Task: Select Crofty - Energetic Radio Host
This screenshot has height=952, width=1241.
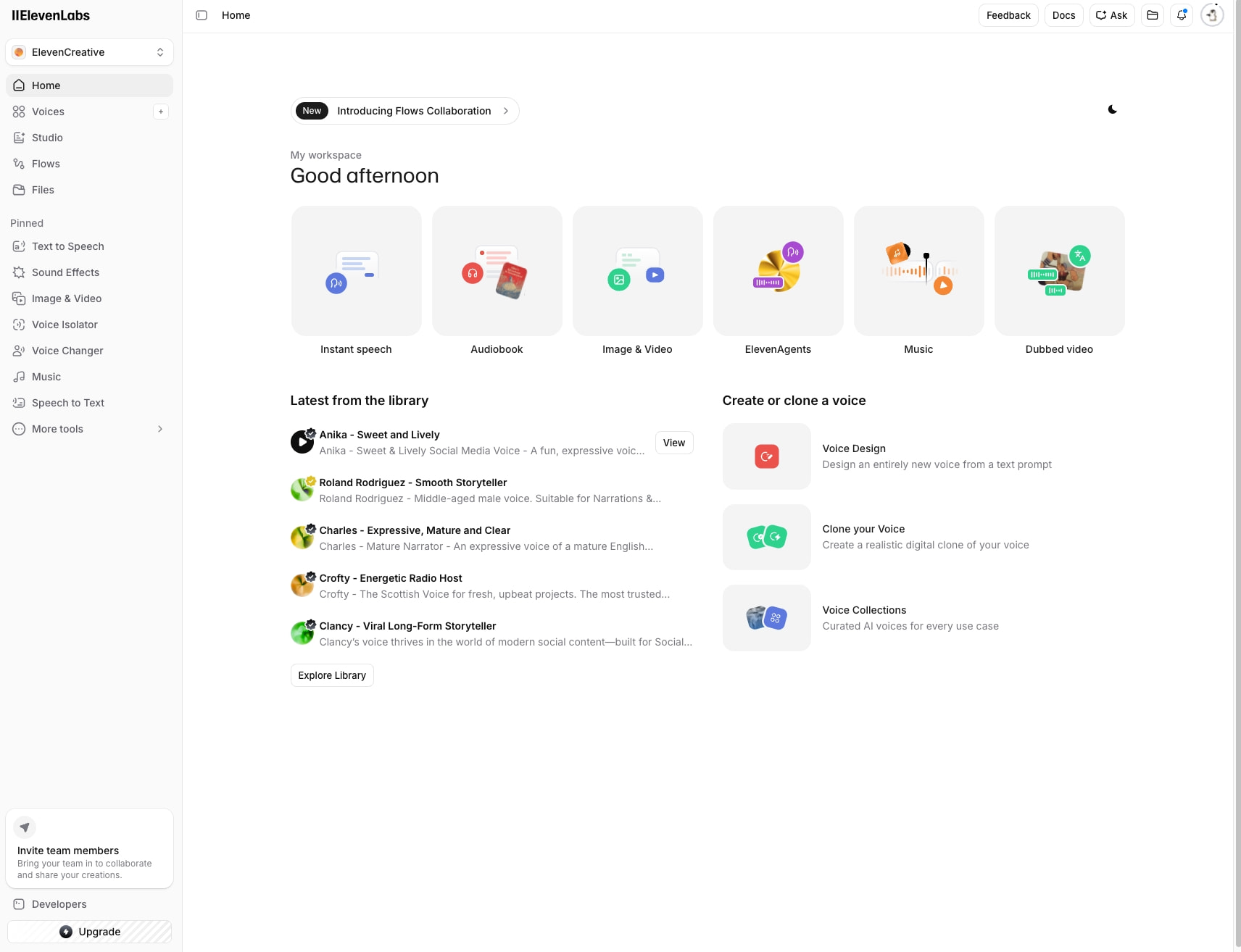Action: click(391, 578)
